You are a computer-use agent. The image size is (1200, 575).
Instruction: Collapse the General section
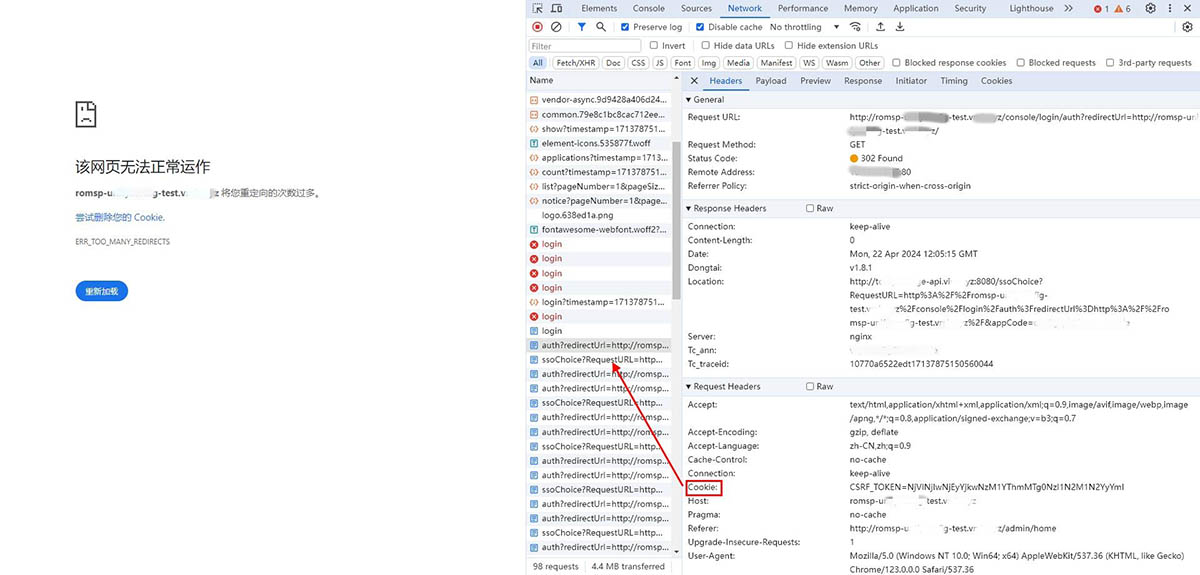(x=689, y=100)
